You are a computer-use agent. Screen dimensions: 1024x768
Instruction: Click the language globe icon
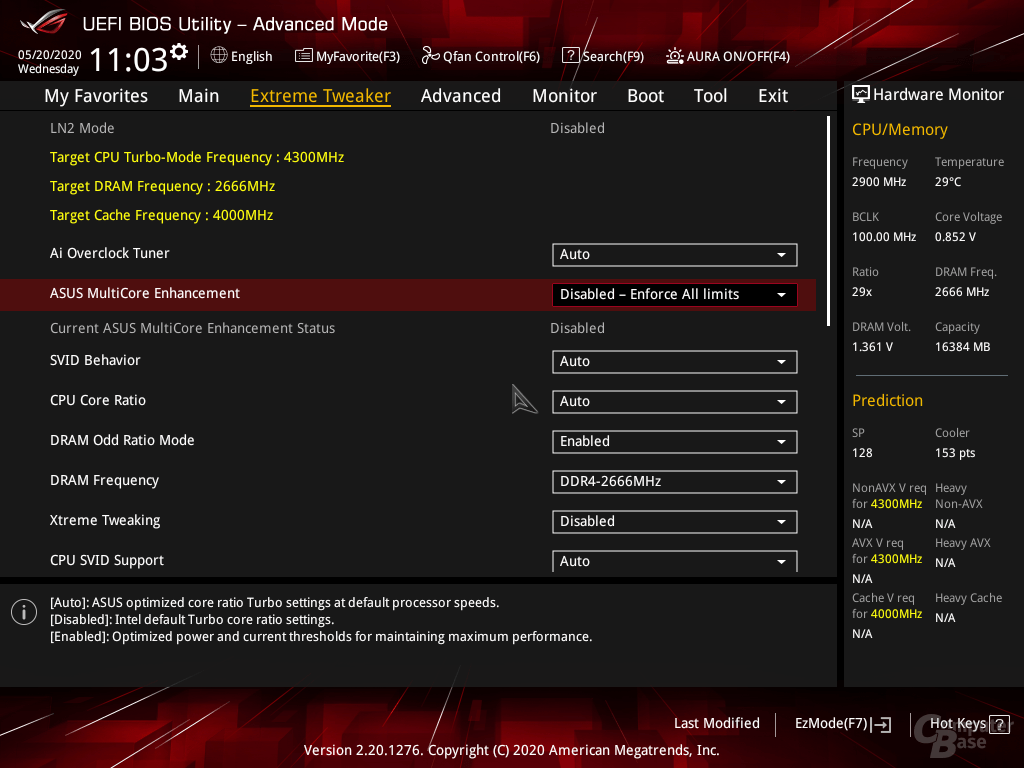point(219,56)
